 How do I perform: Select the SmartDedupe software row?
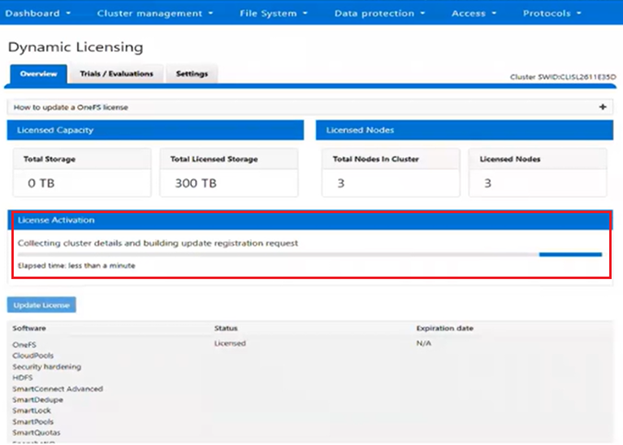[37, 400]
